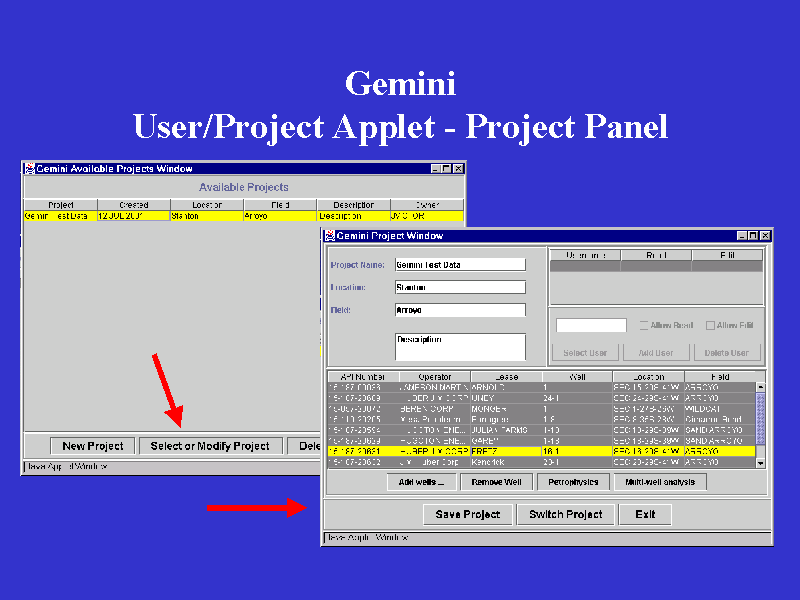Click the wells table scroll up arrow
800x600 pixels.
pyautogui.click(x=761, y=387)
